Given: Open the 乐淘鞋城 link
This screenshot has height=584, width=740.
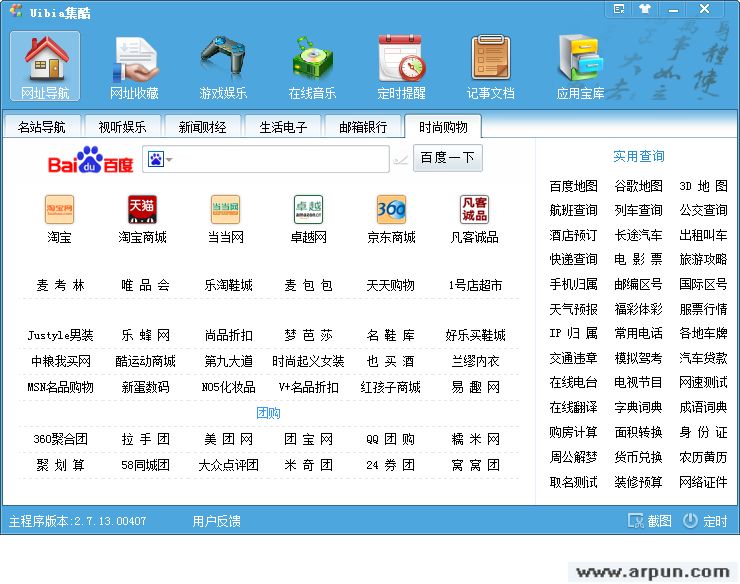Looking at the screenshot, I should [x=228, y=285].
